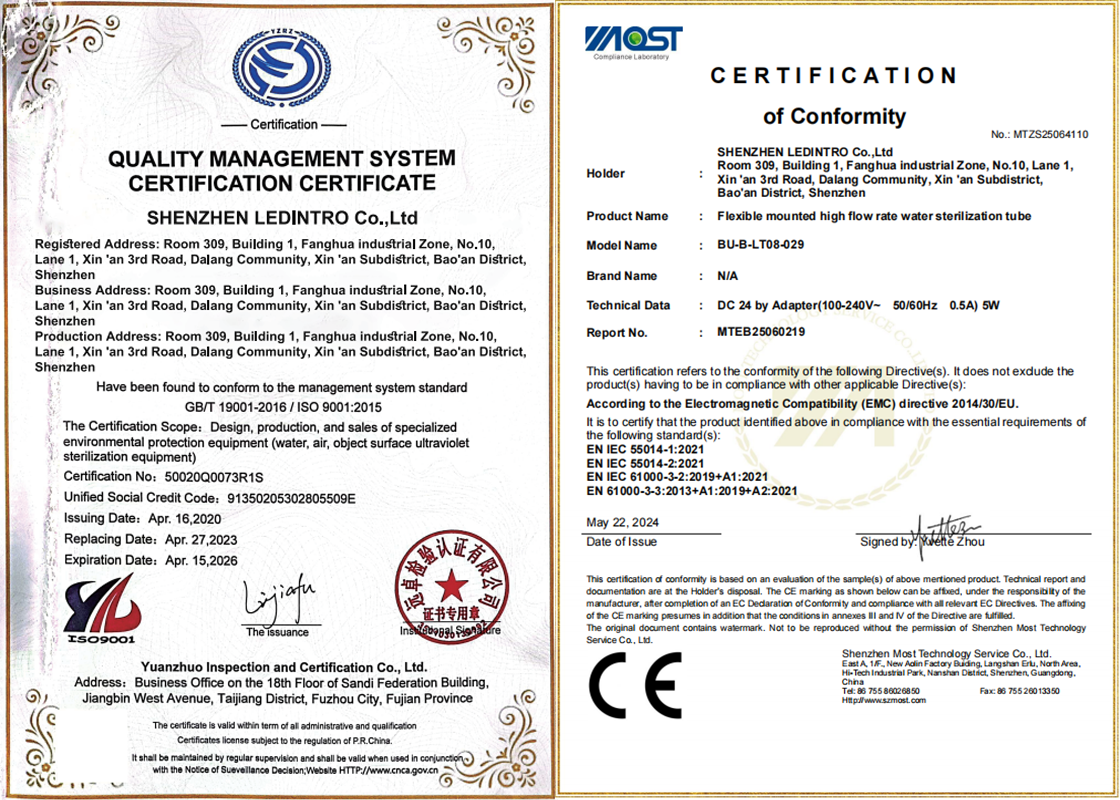Click the Yvette Zhou signature
The image size is (1120, 800).
click(940, 532)
